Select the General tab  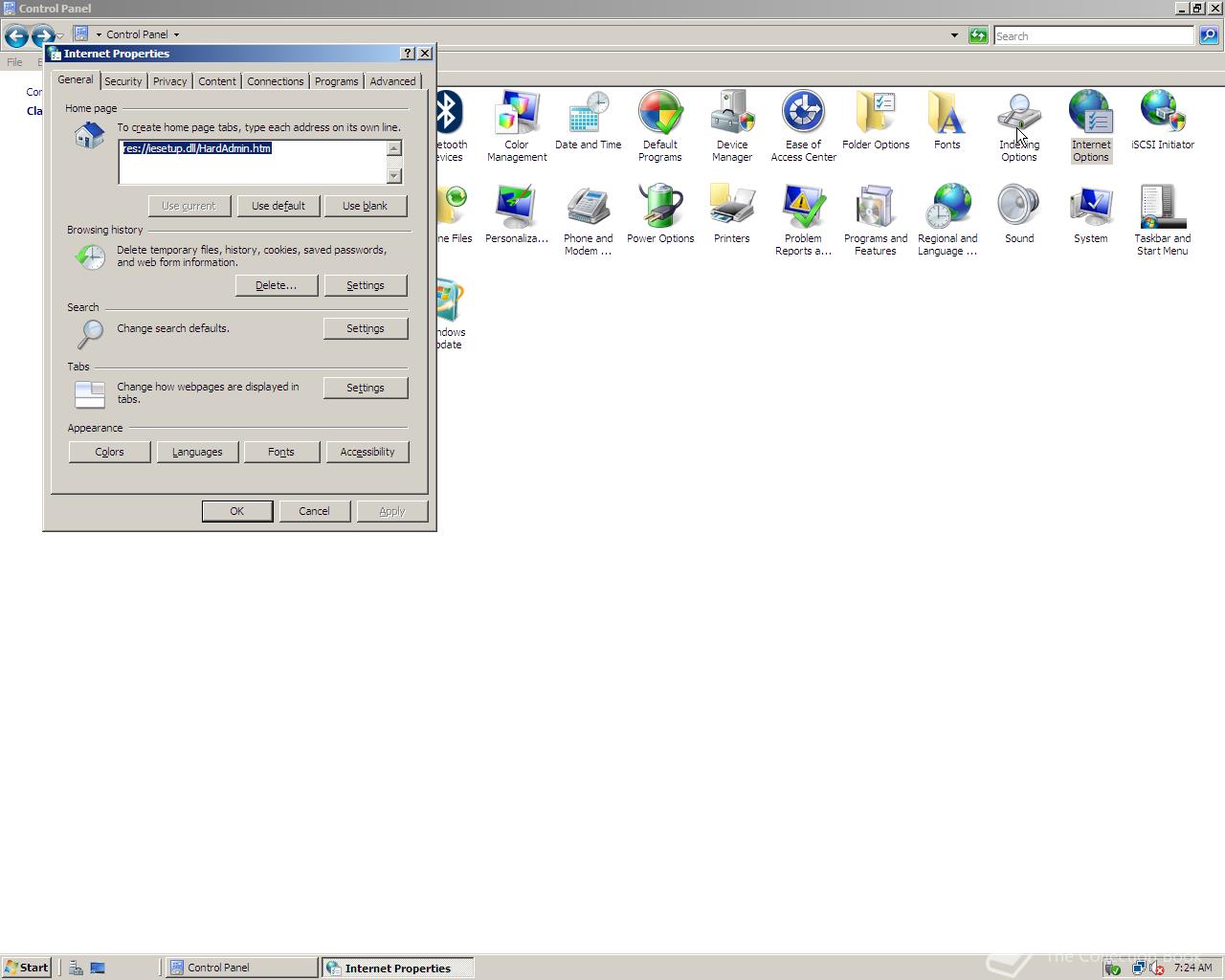point(76,79)
